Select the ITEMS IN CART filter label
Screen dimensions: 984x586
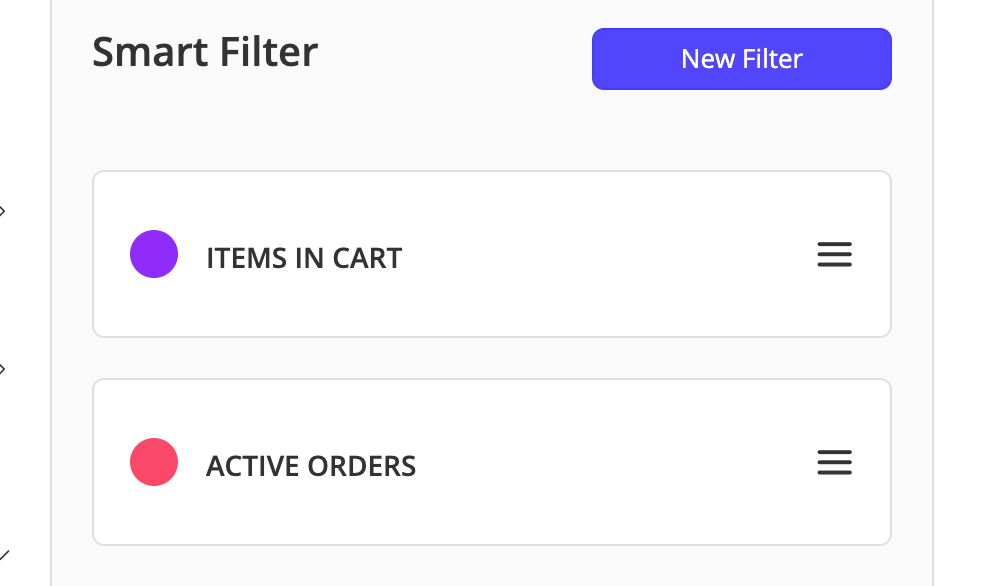point(303,258)
